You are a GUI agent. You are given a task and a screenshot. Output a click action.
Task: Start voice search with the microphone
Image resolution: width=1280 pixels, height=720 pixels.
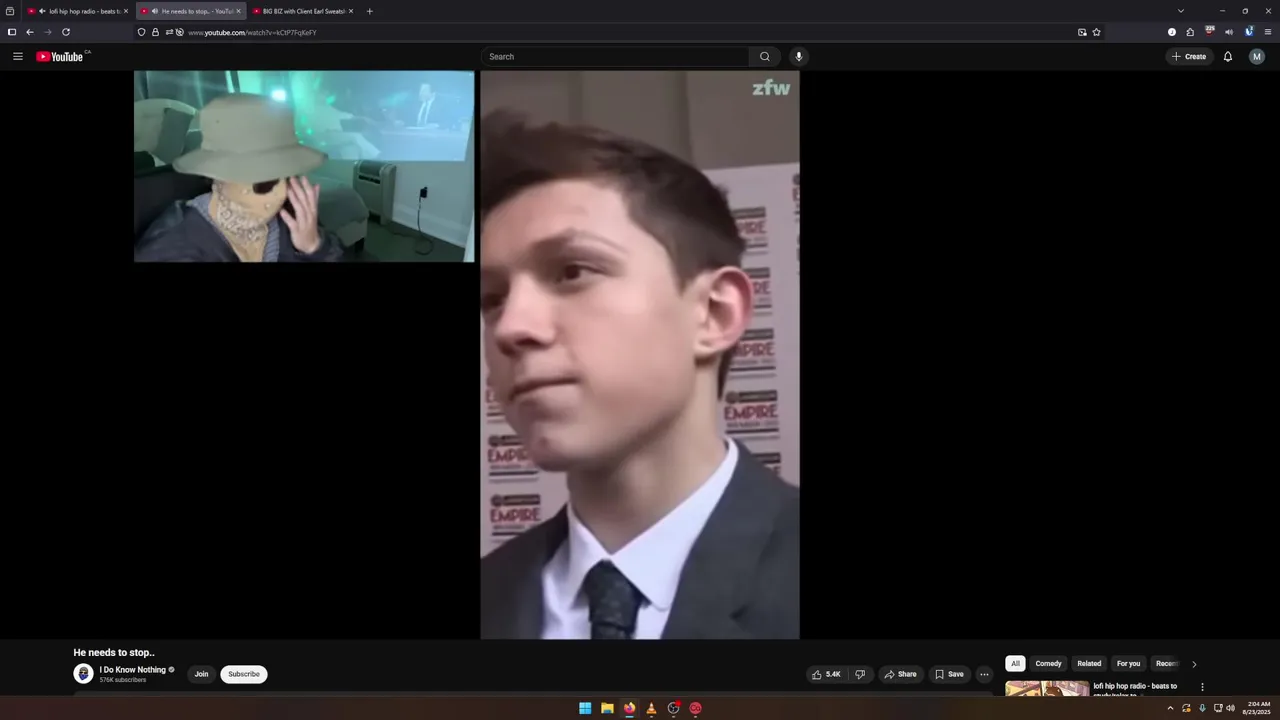click(x=798, y=57)
